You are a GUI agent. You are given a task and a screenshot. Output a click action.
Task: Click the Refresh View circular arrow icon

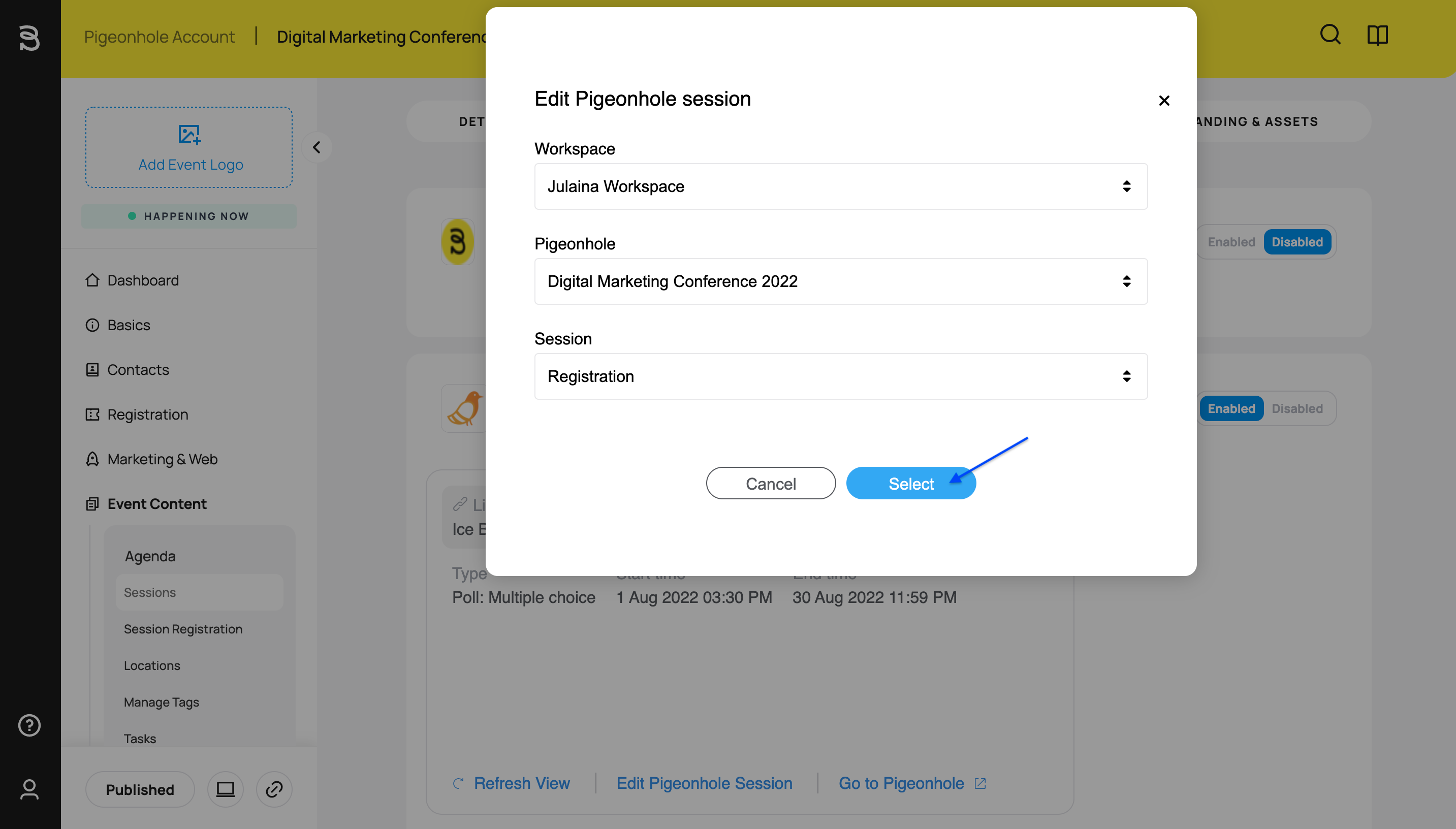(458, 783)
